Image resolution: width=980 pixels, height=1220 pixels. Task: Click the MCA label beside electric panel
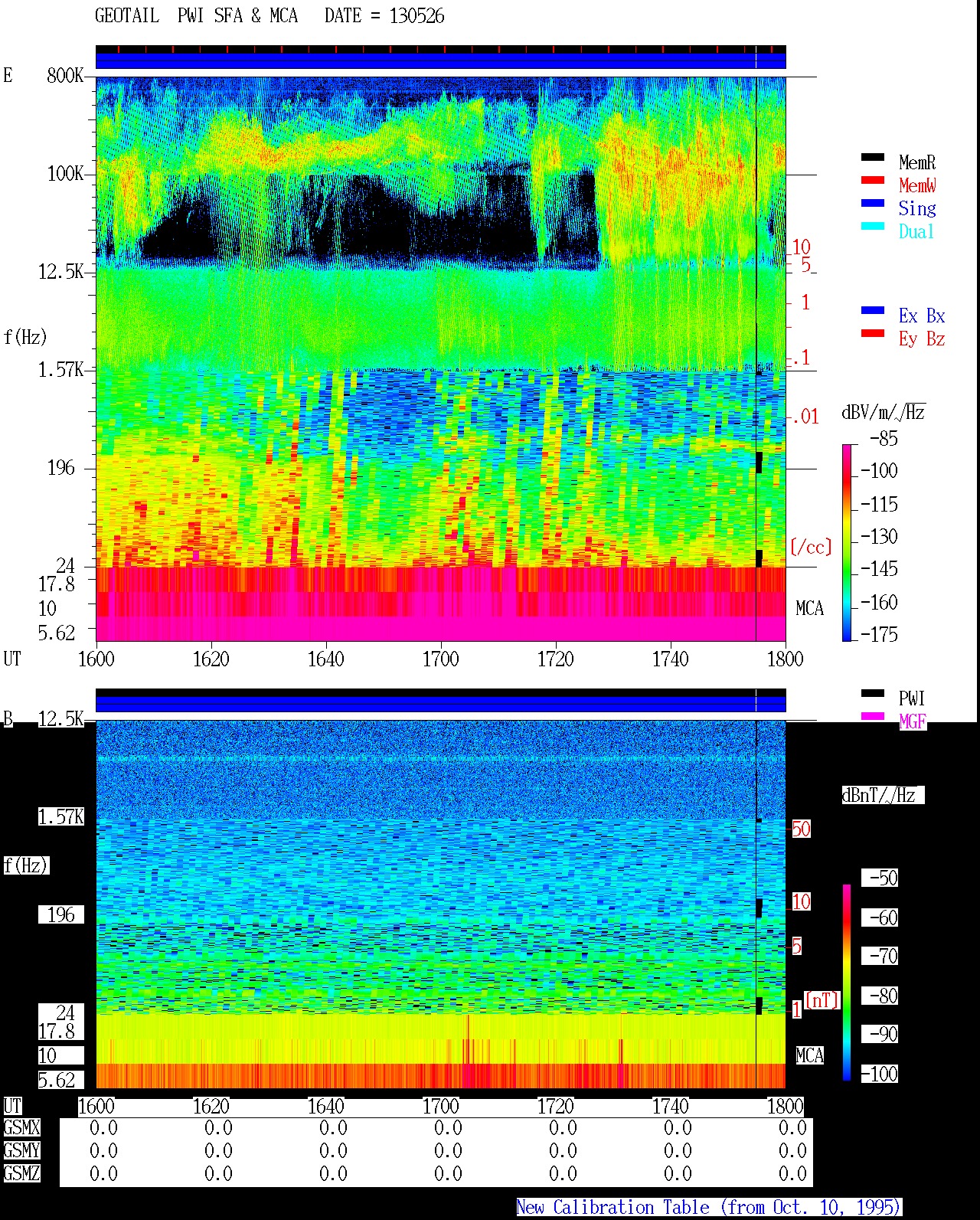coord(809,609)
